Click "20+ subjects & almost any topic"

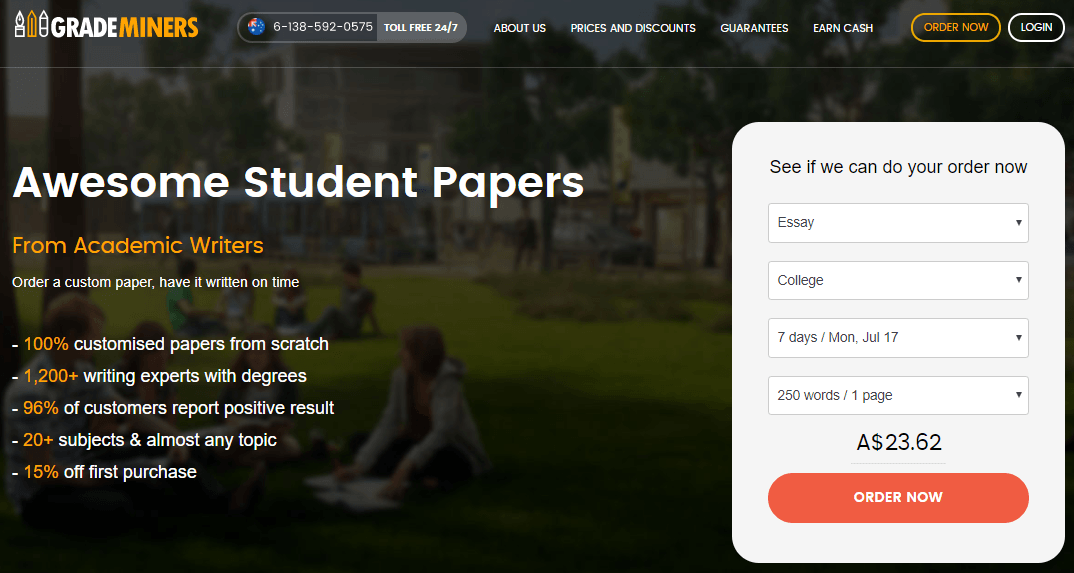tap(150, 440)
